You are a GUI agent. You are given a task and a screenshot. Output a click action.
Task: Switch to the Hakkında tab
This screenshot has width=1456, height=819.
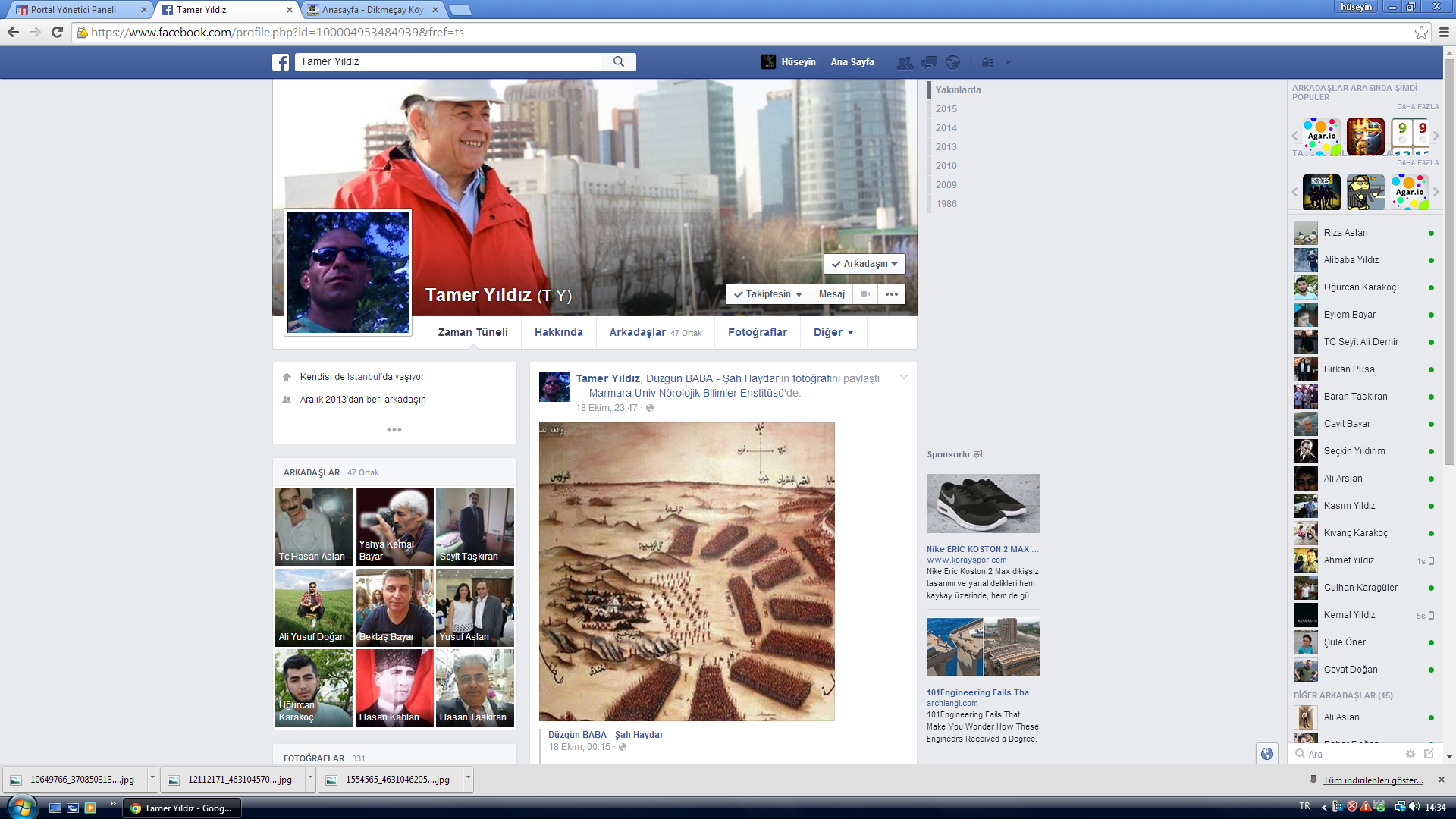coord(558,332)
